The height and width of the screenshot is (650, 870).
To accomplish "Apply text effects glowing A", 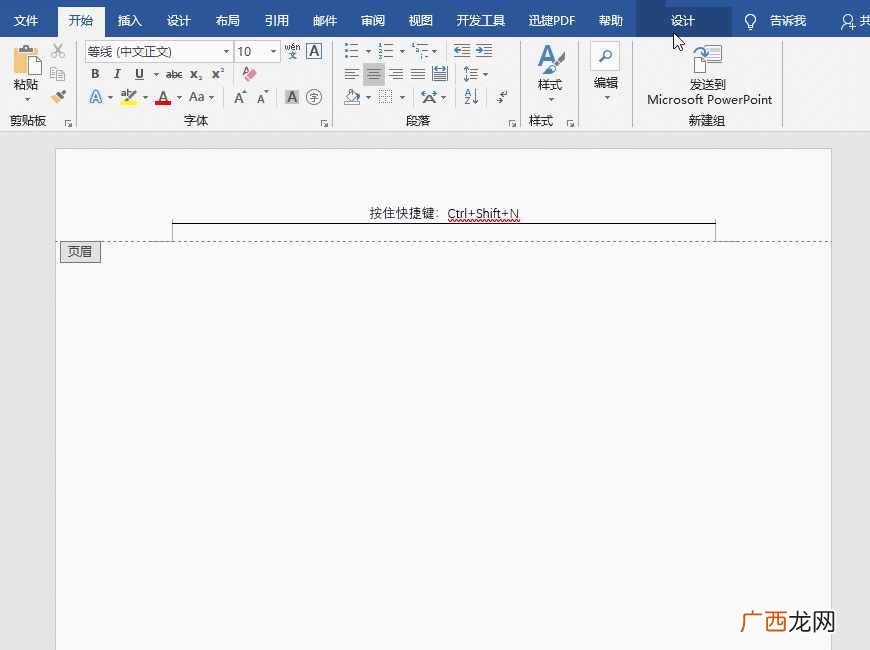I will coord(96,97).
